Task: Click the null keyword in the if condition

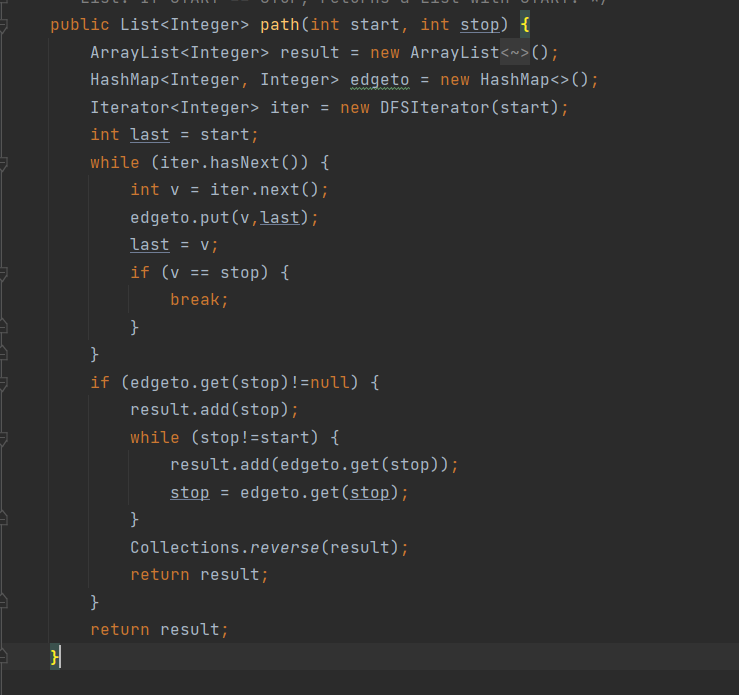Action: 331,382
